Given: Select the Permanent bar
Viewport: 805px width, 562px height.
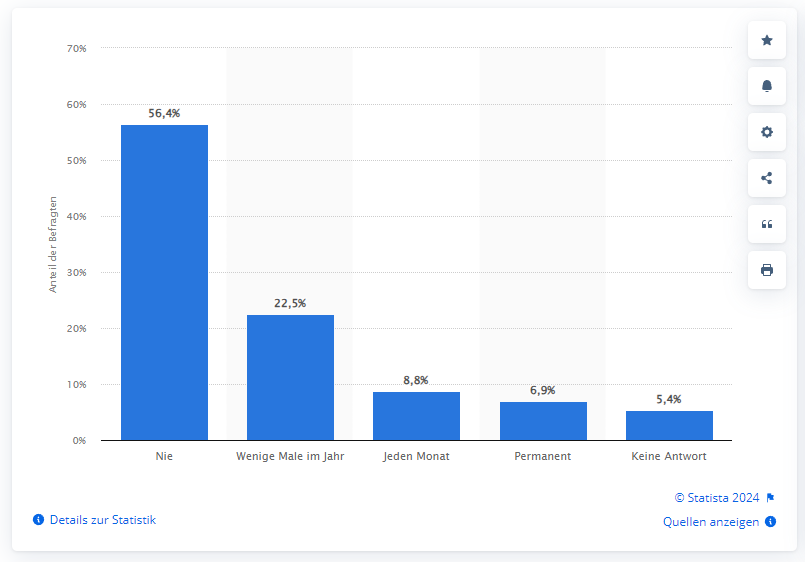Looking at the screenshot, I should point(543,421).
